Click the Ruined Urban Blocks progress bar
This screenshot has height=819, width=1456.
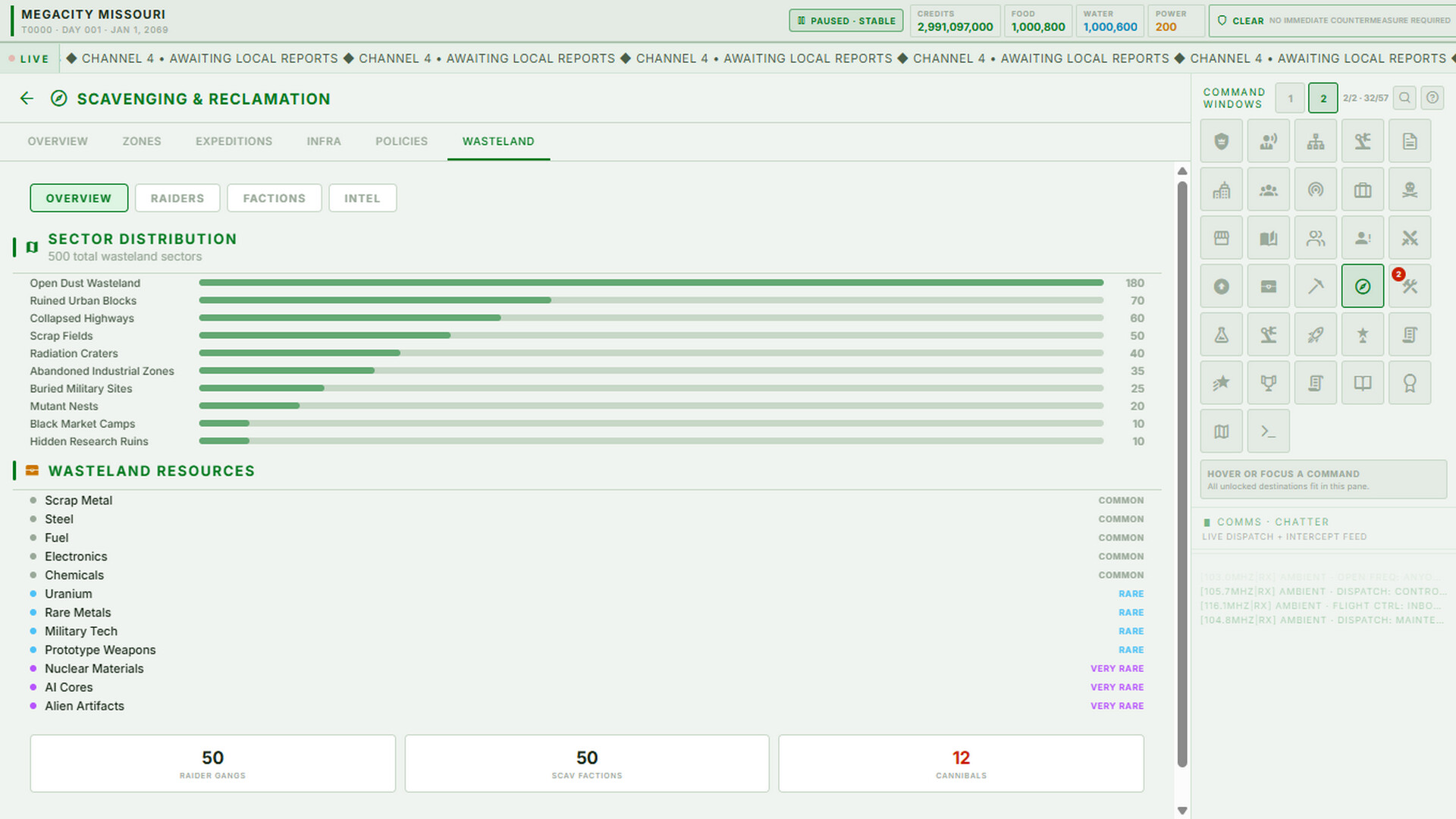coord(651,300)
